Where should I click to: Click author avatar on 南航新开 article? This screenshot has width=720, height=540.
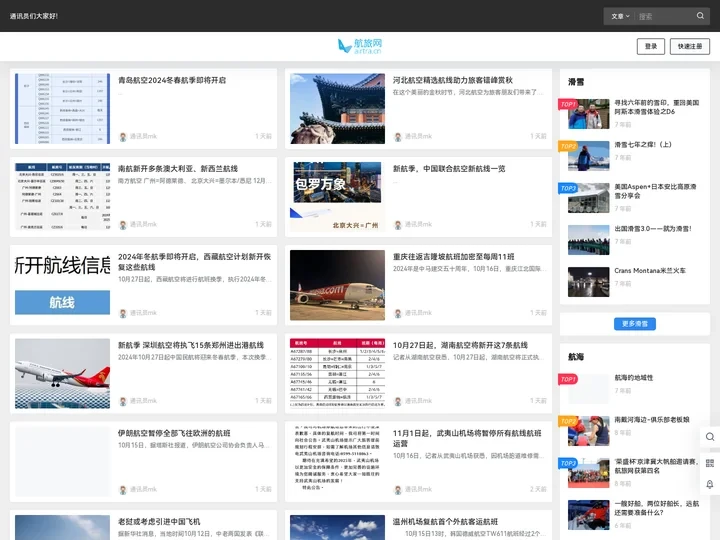pyautogui.click(x=123, y=225)
